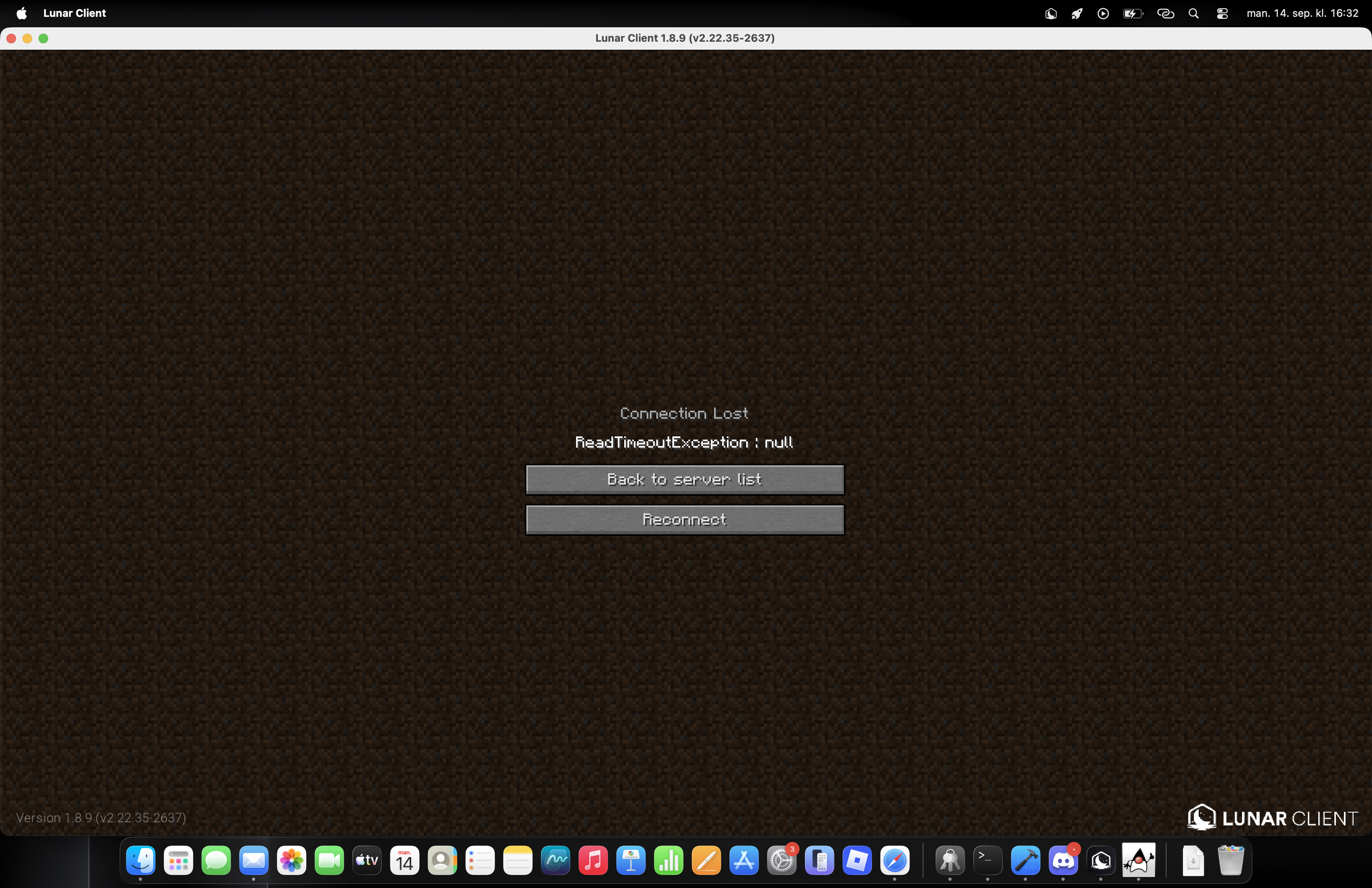The image size is (1372, 888).
Task: Open Terminal from the Dock
Action: (x=988, y=861)
